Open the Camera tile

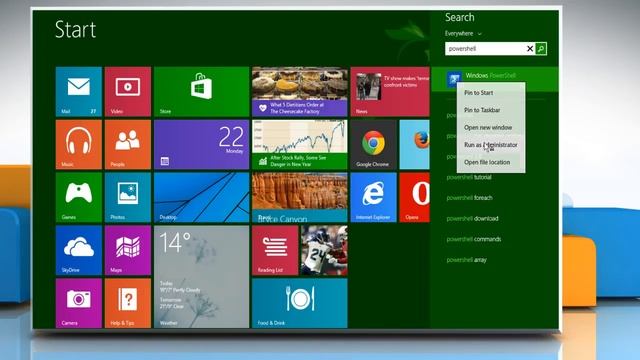pos(79,303)
